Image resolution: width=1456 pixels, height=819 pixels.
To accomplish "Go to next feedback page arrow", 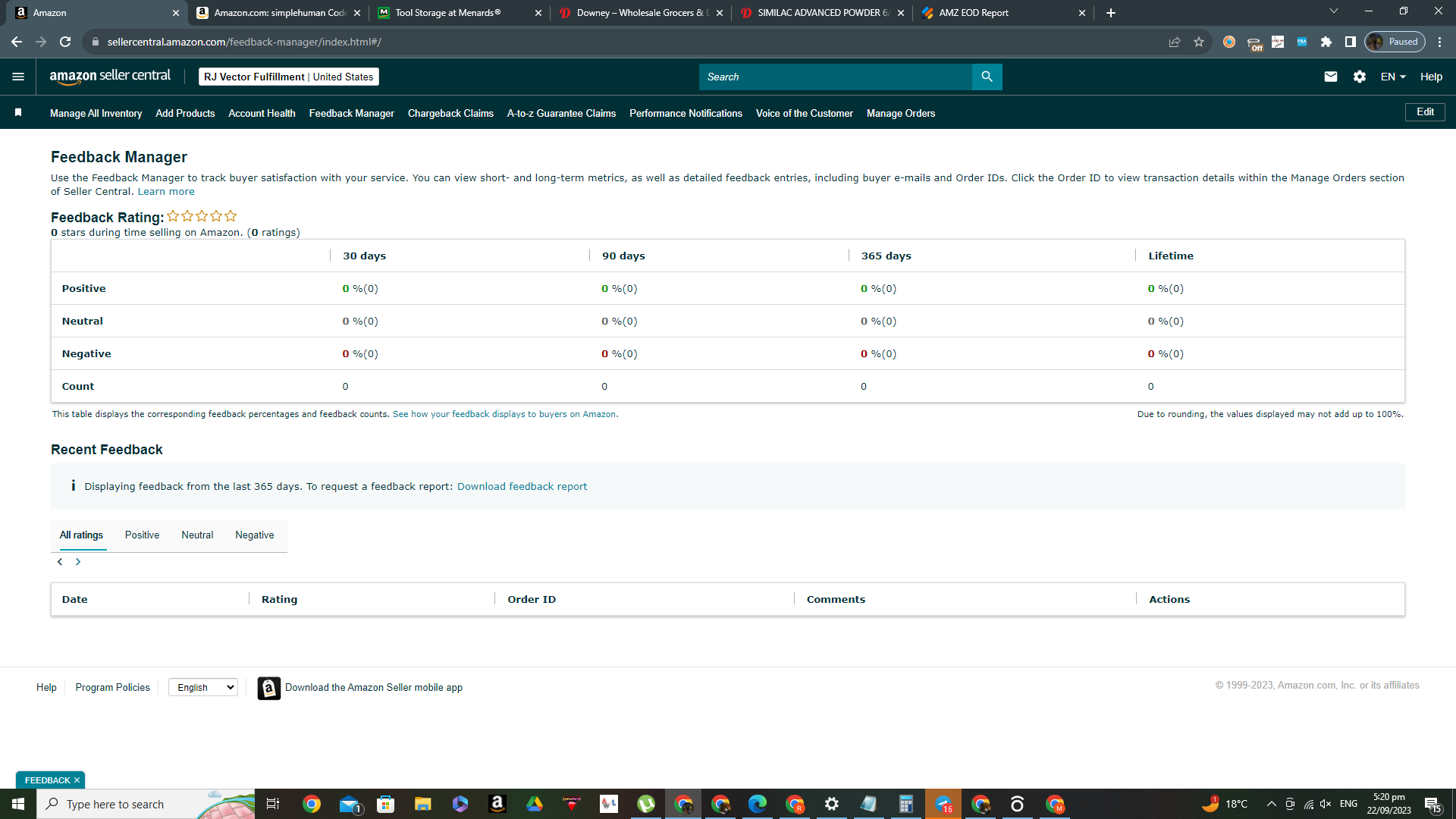I will [x=78, y=562].
